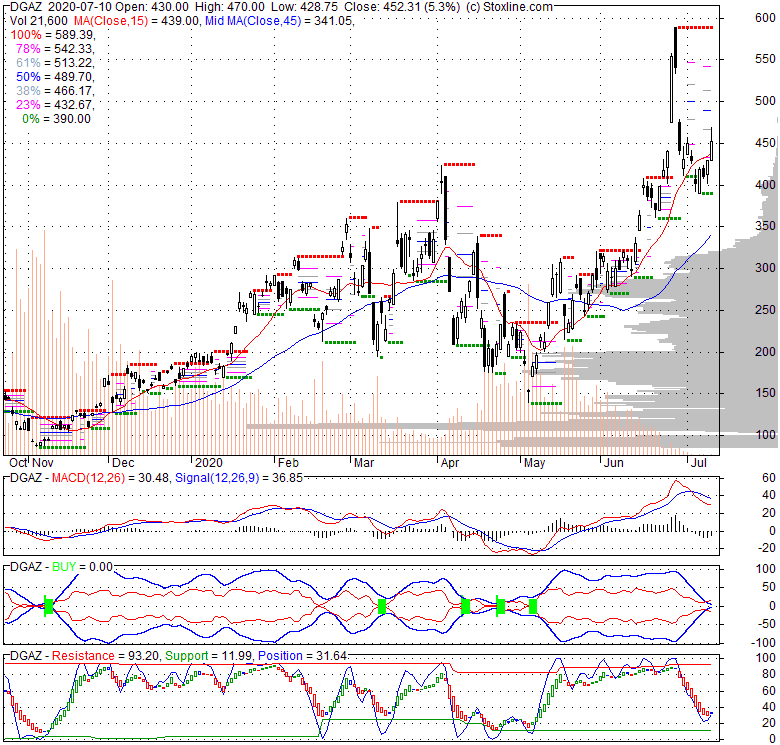Screen dimensions: 780x745
Task: Click the May date axis label
Action: [x=535, y=463]
